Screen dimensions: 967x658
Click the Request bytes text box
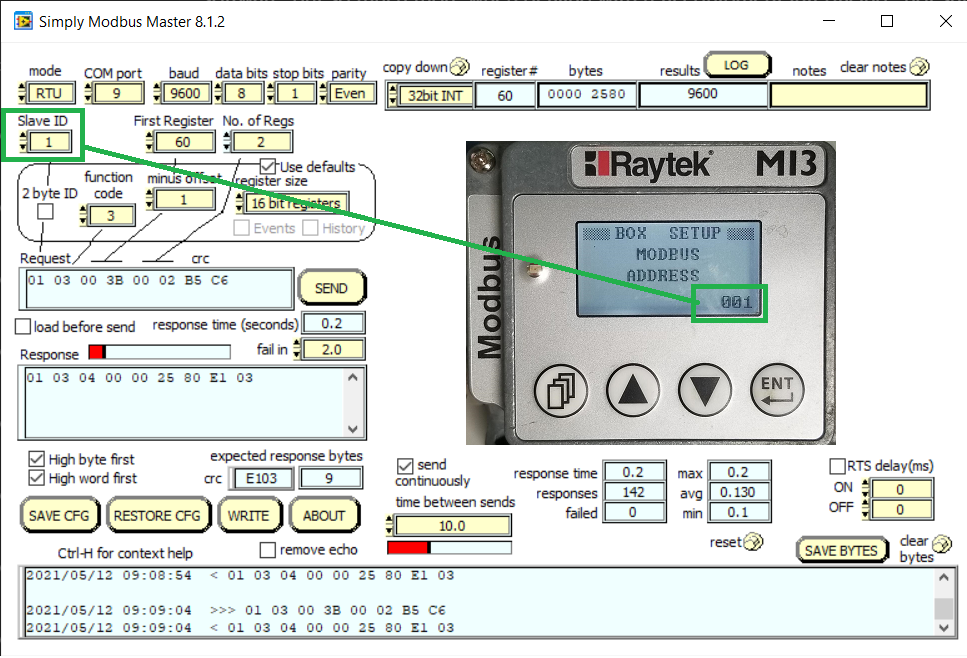(x=157, y=289)
